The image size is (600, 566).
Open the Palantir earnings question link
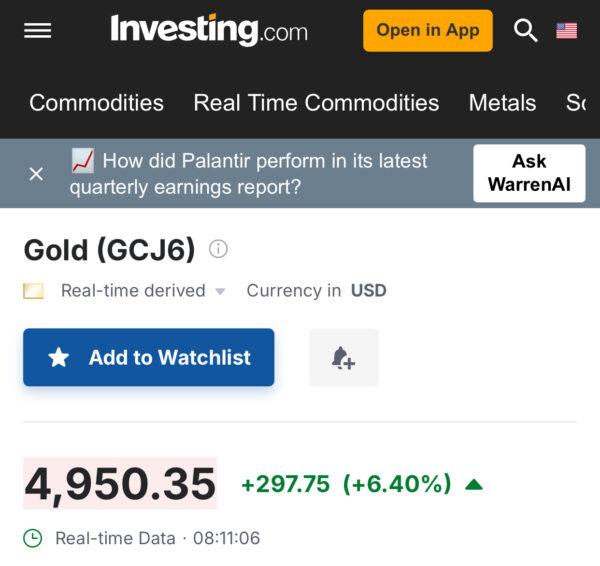(x=265, y=173)
